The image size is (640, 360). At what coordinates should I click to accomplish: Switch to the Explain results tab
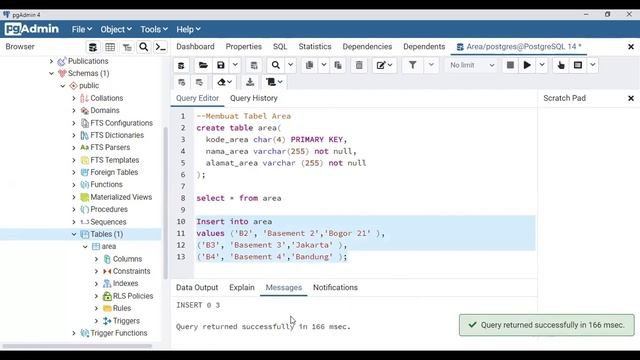pyautogui.click(x=242, y=287)
